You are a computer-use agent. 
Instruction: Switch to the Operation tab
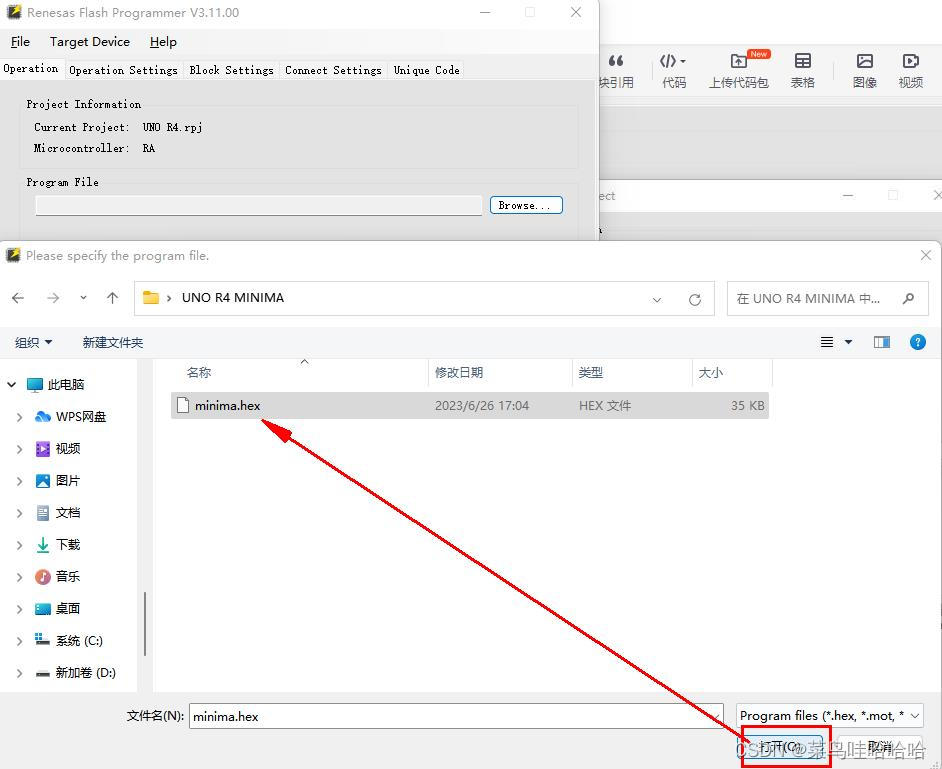click(x=31, y=68)
